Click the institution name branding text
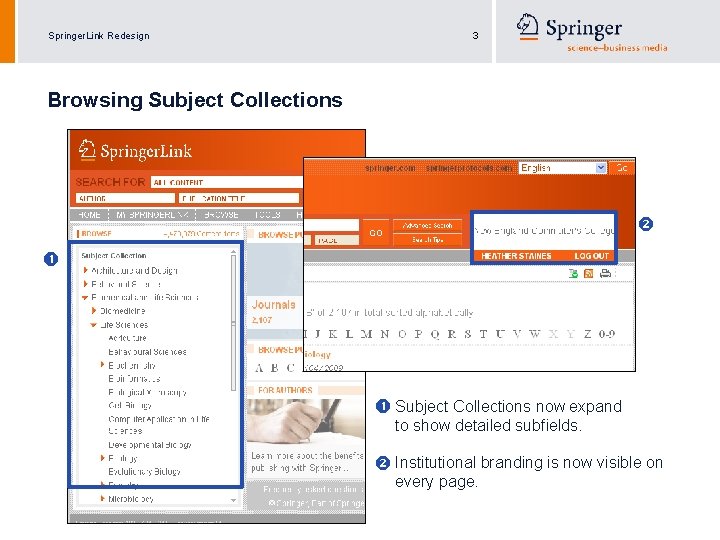This screenshot has width=720, height=540. tap(544, 231)
